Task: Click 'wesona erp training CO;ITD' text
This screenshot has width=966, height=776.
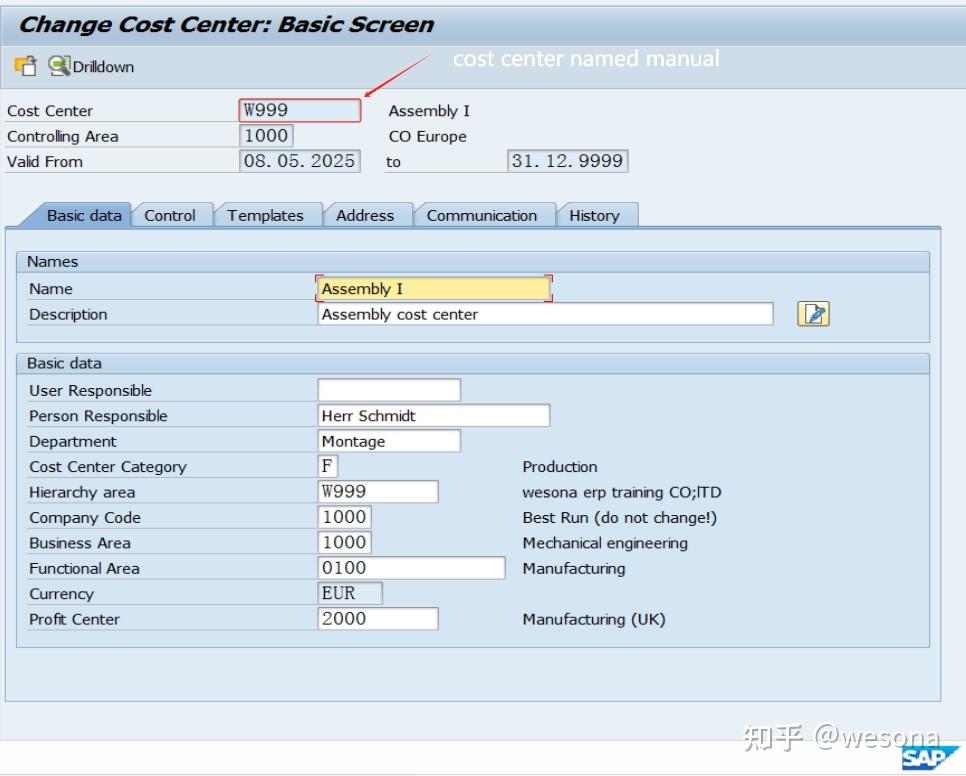Action: (x=622, y=492)
